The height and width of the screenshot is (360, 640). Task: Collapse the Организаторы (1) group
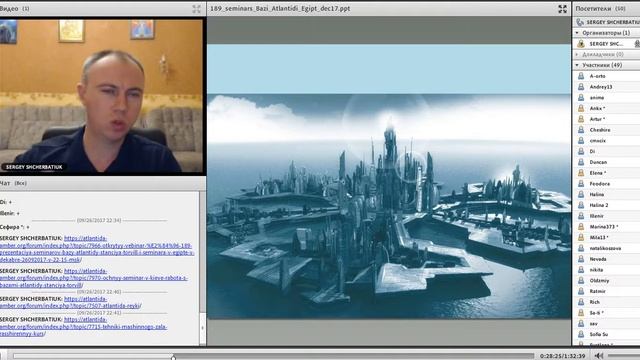577,33
